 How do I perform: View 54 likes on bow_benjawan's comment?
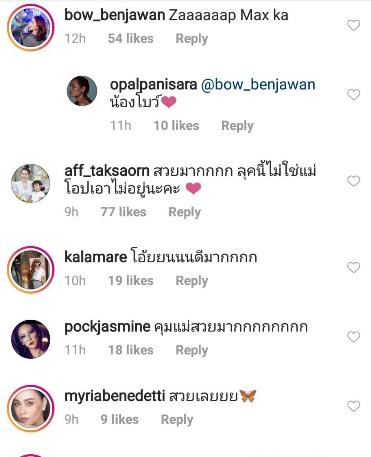click(131, 39)
